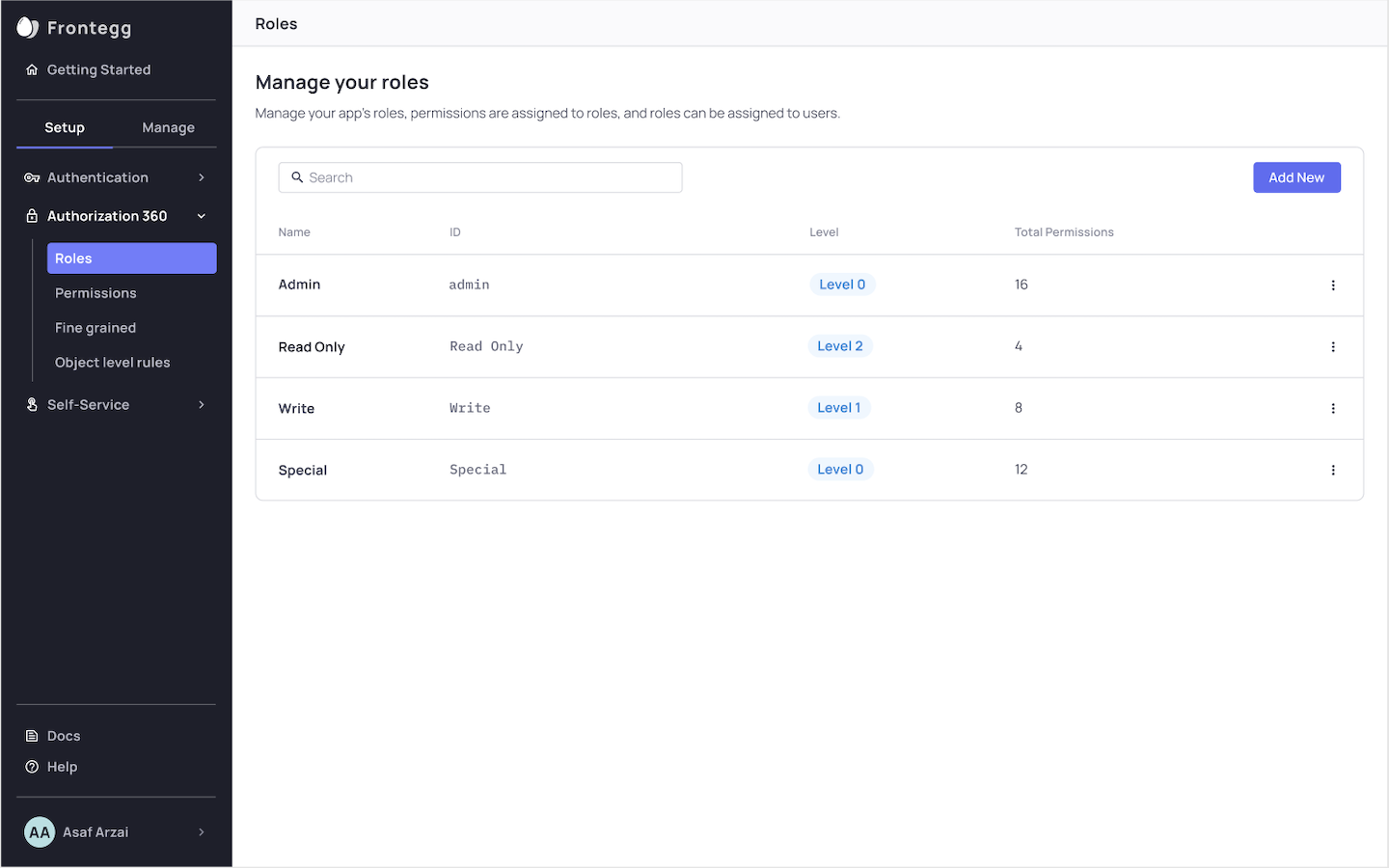Open more options for Special role
The image size is (1389, 868).
coord(1333,471)
